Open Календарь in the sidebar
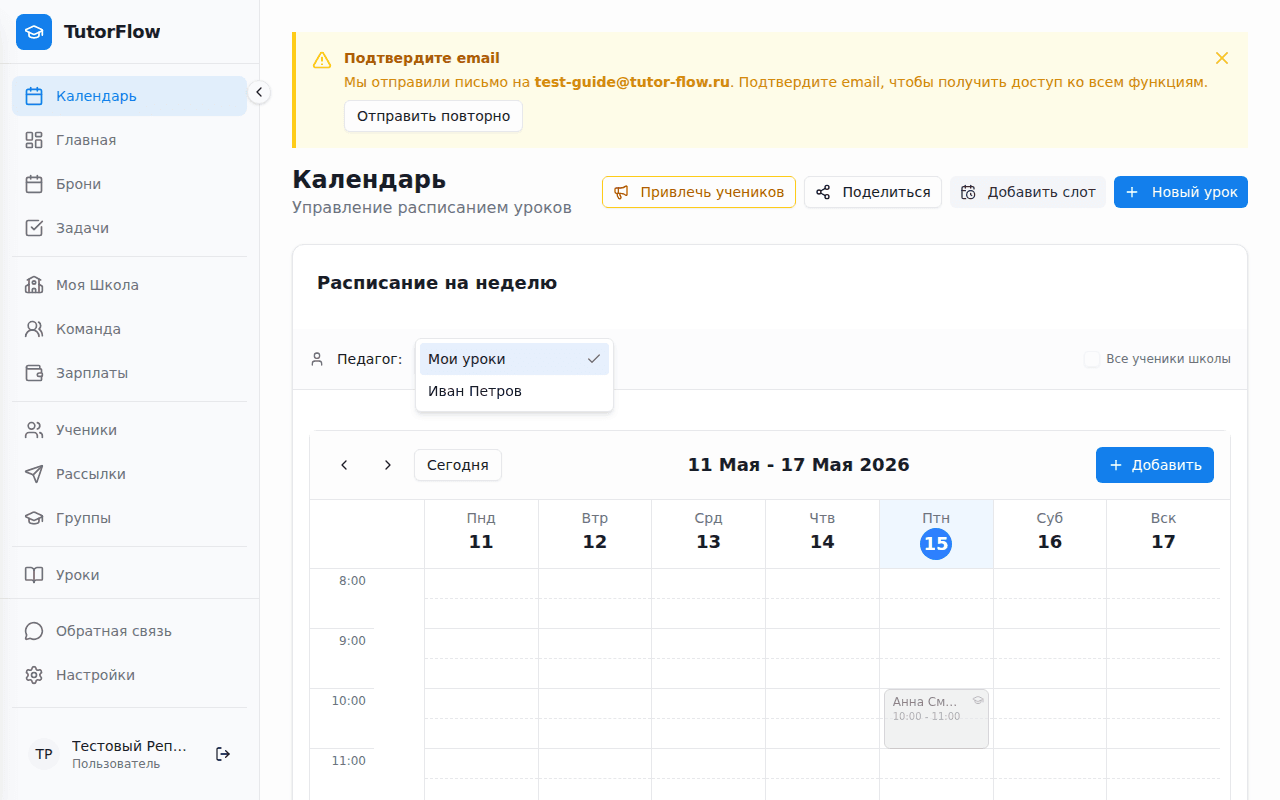The width and height of the screenshot is (1280, 800). pyautogui.click(x=129, y=96)
